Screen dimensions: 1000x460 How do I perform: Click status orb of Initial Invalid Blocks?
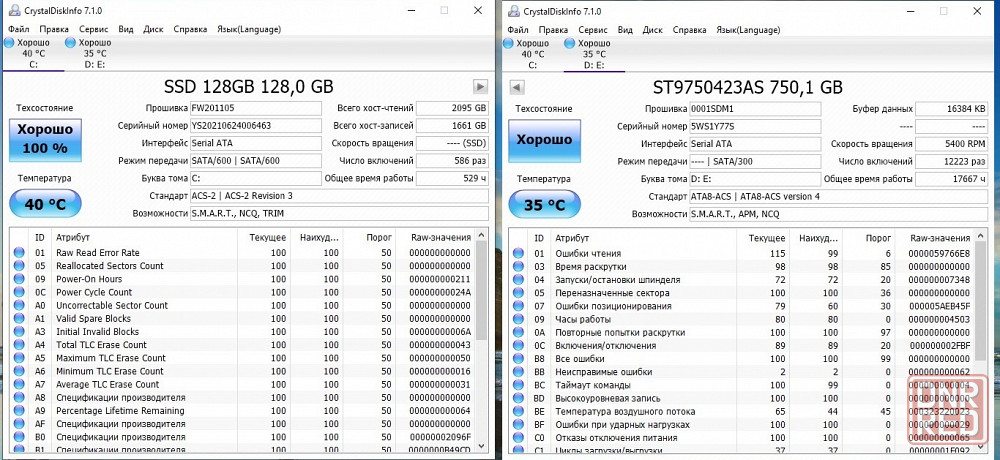tap(19, 332)
